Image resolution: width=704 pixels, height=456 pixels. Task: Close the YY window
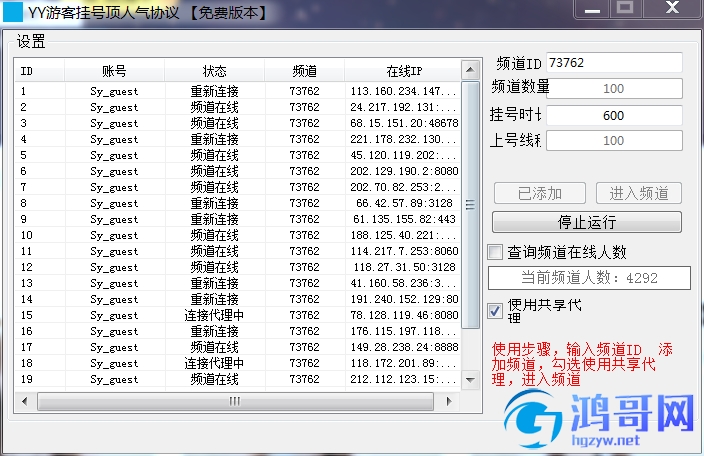(672, 9)
